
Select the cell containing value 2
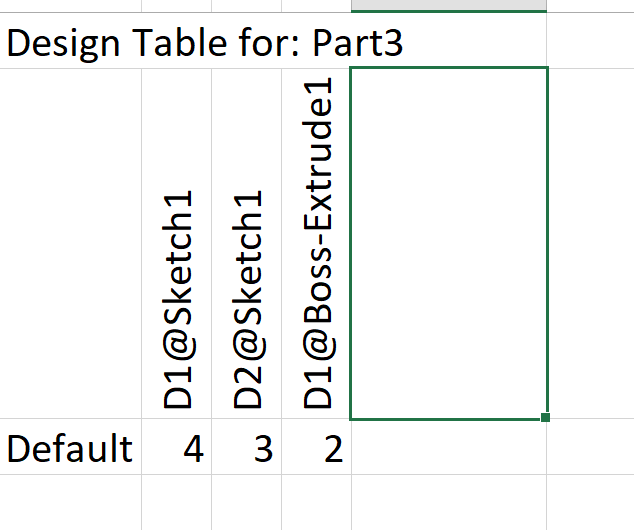tap(317, 447)
